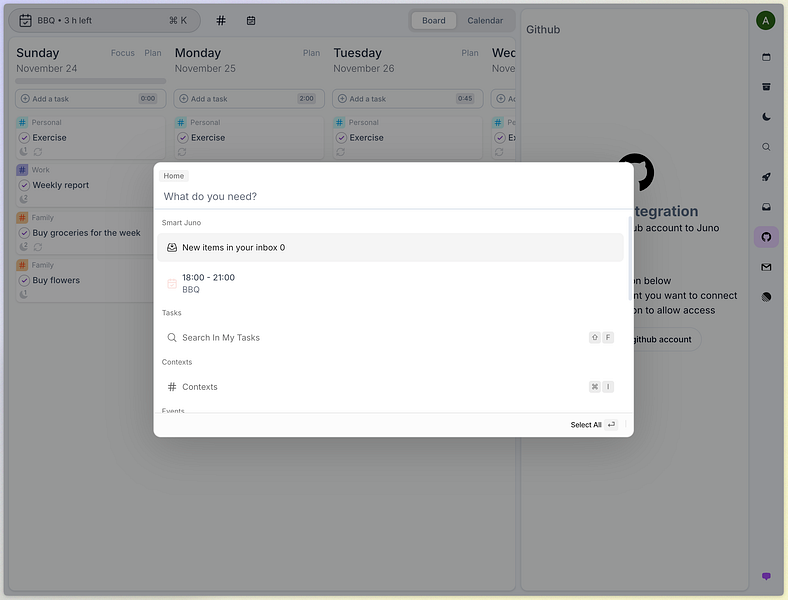Add a task under Sunday

click(90, 98)
